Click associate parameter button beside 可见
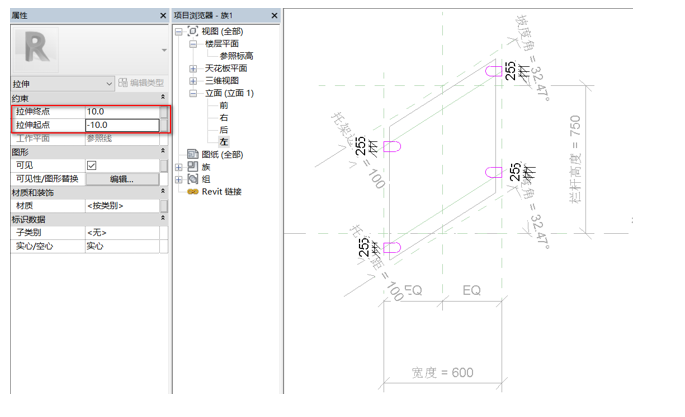The width and height of the screenshot is (685, 417). click(x=163, y=165)
